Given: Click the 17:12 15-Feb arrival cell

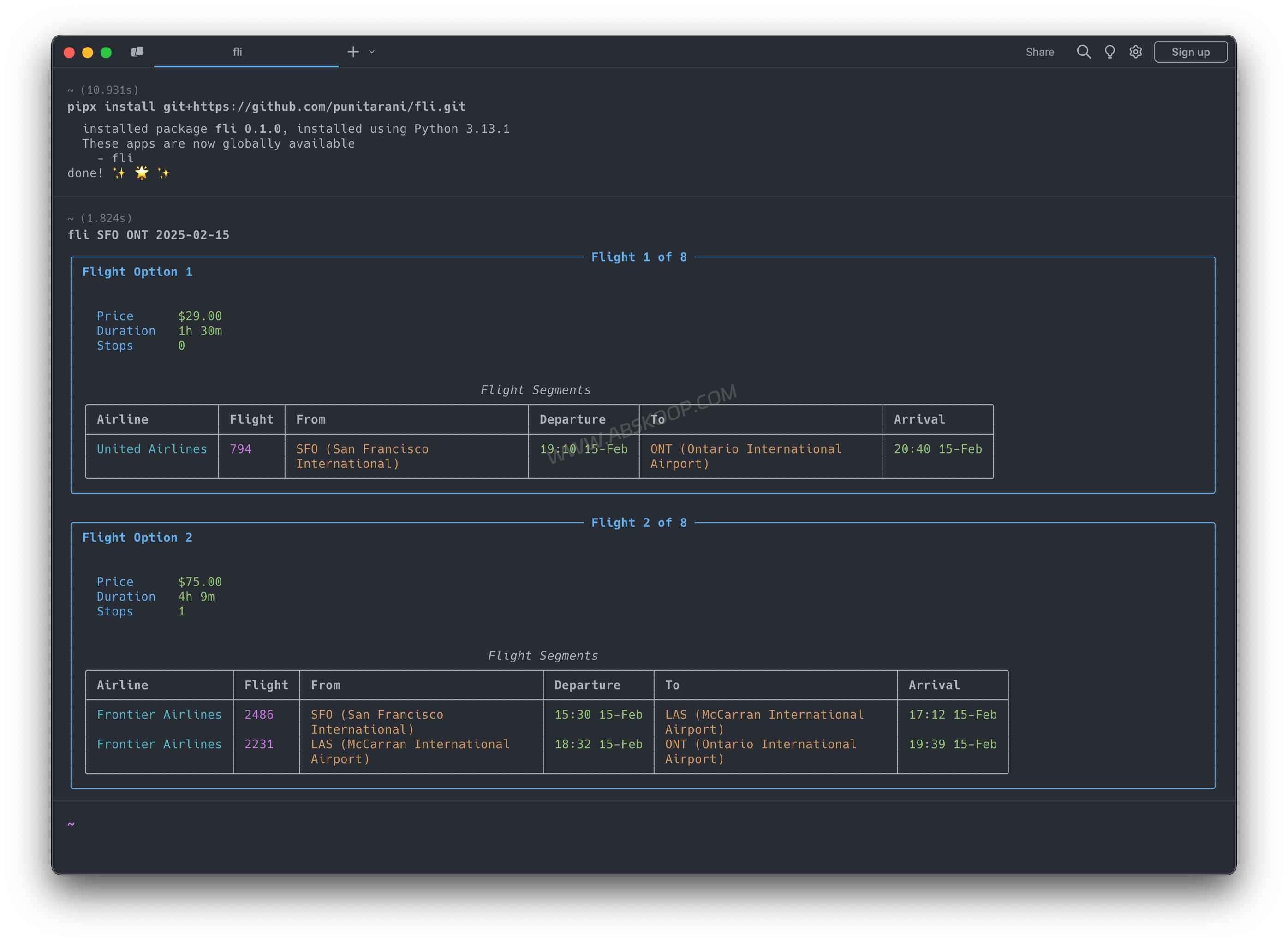Looking at the screenshot, I should [x=953, y=715].
